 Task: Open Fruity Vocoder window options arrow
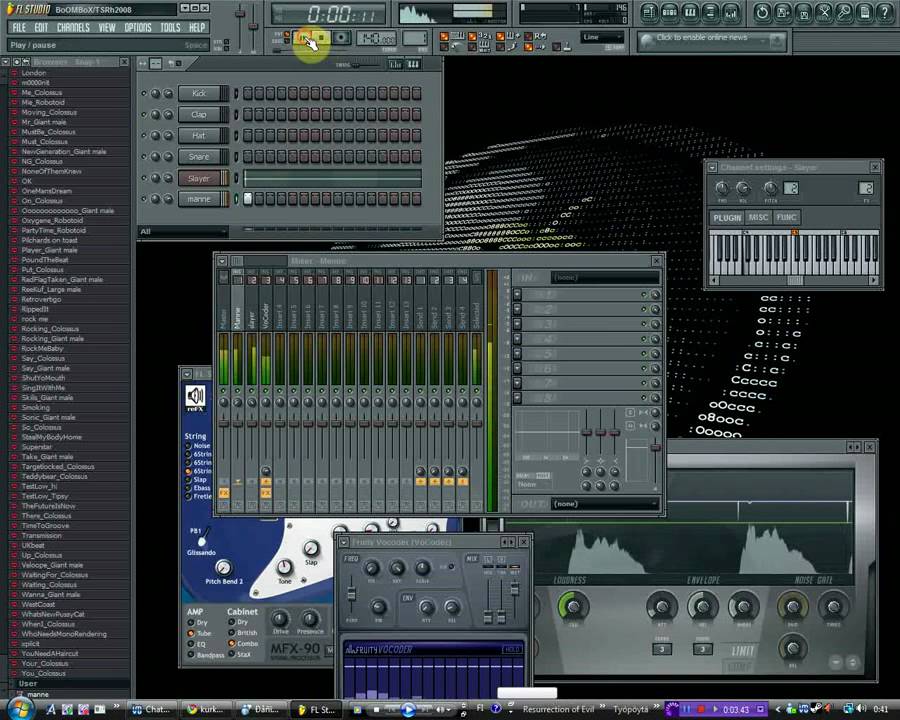click(343, 542)
